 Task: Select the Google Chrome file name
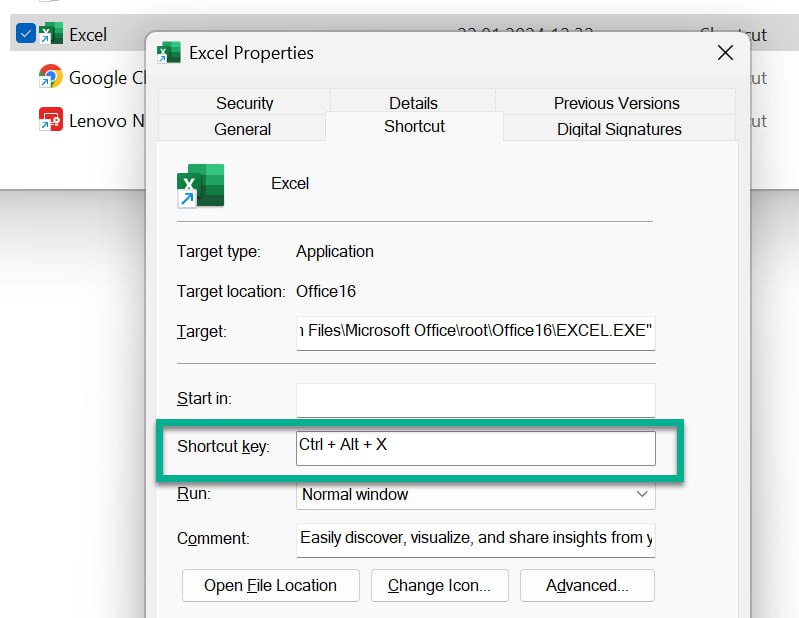(107, 77)
